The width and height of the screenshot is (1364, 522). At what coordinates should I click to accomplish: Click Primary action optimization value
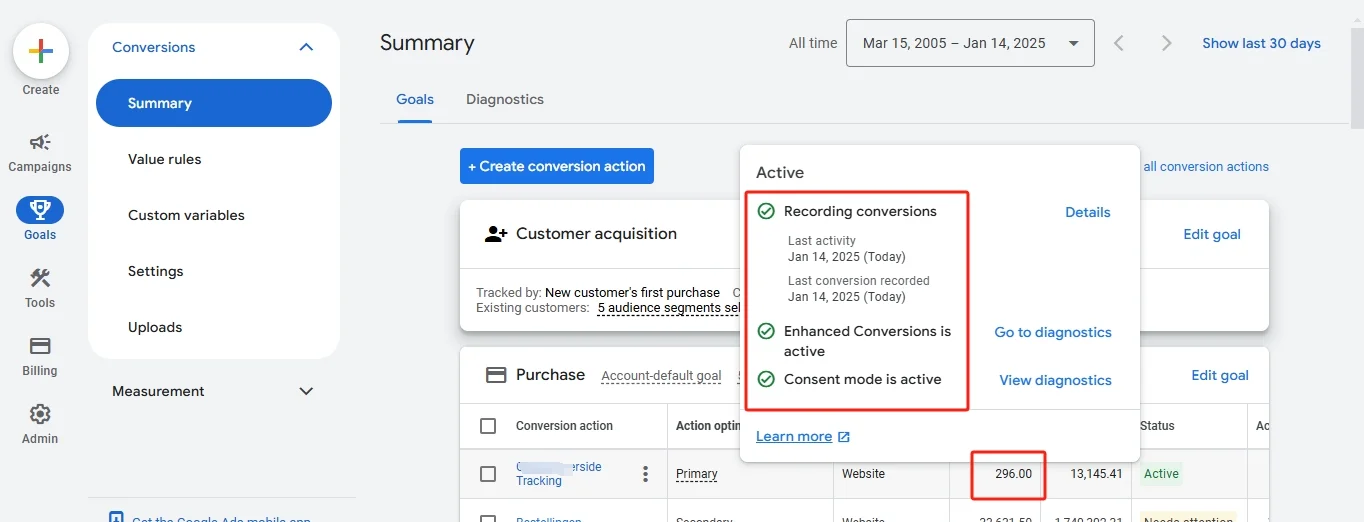tap(697, 474)
